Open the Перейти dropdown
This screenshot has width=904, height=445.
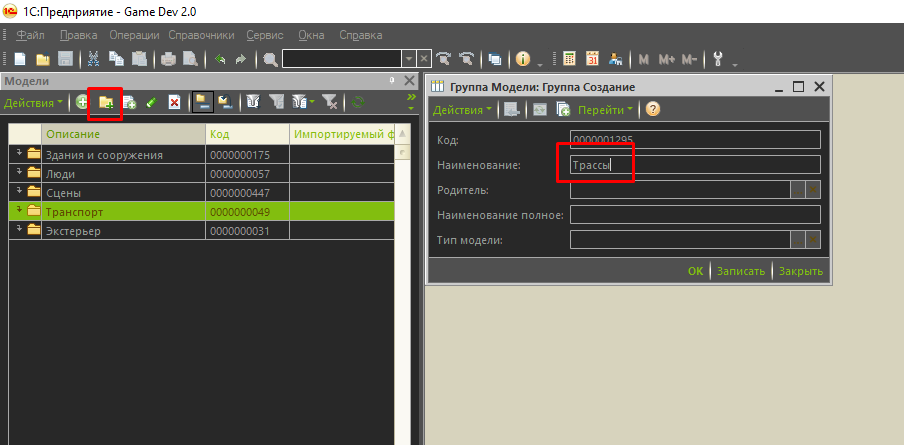pyautogui.click(x=605, y=110)
